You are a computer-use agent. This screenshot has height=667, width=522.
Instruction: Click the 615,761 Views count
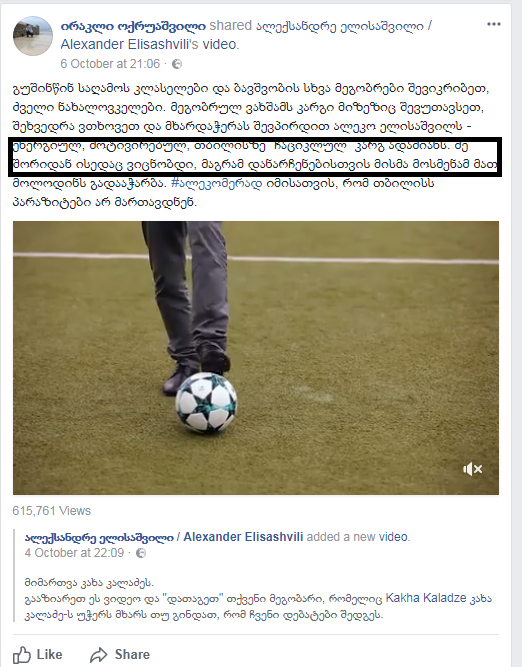(51, 510)
